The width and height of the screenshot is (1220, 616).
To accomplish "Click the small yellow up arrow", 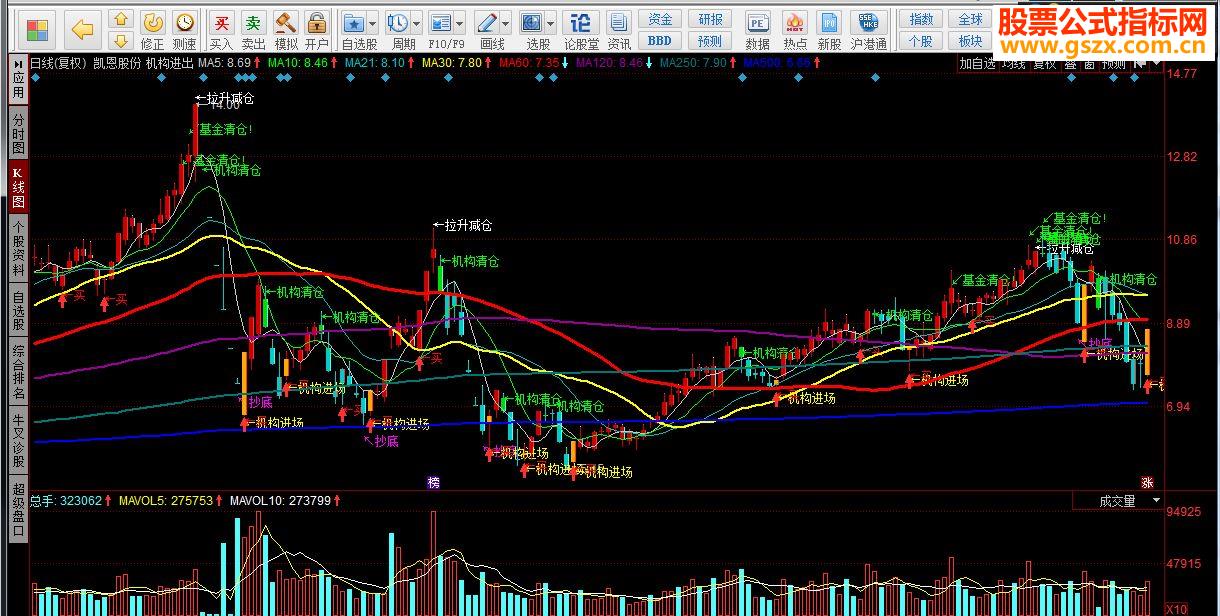I will click(121, 20).
